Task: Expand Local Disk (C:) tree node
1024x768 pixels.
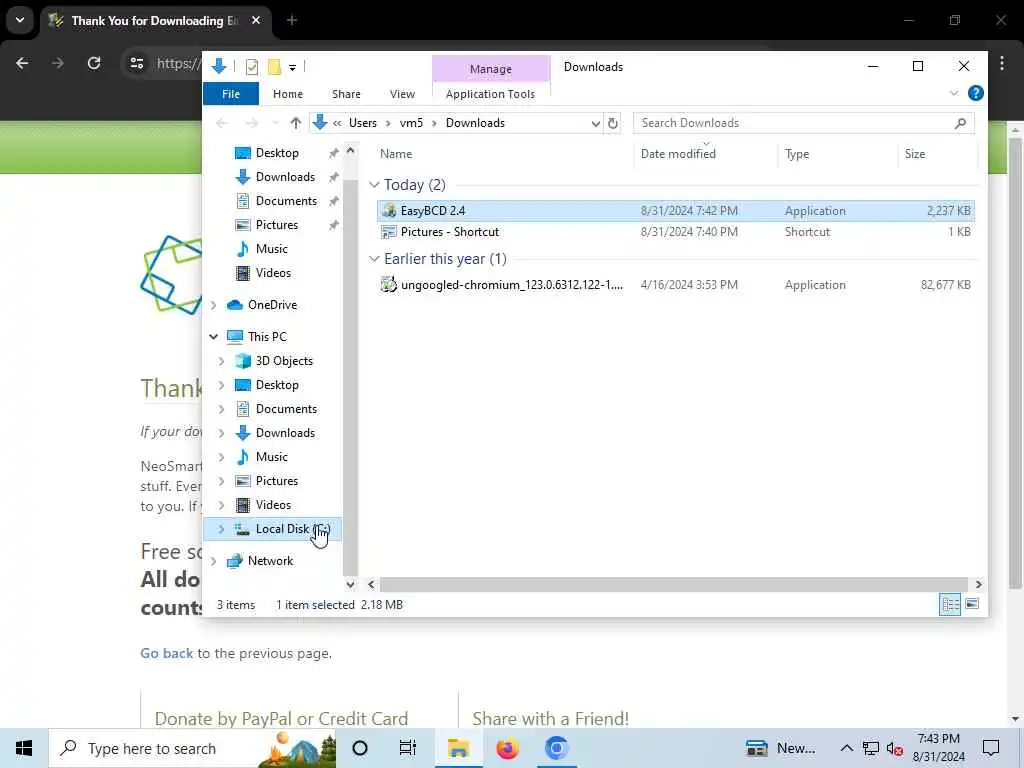Action: point(221,529)
